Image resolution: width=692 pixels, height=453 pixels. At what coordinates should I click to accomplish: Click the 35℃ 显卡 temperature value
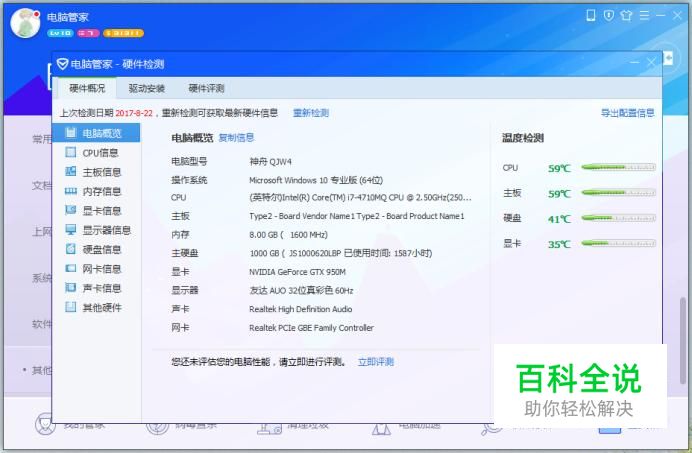coord(559,244)
